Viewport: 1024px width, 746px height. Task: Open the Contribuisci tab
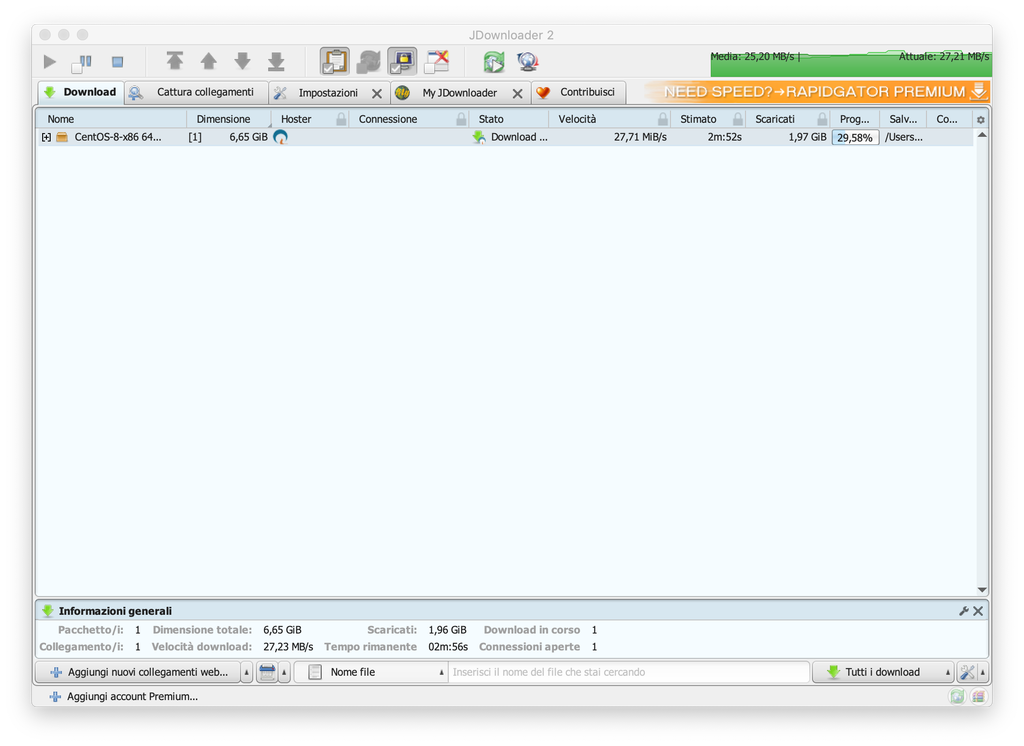[x=579, y=92]
